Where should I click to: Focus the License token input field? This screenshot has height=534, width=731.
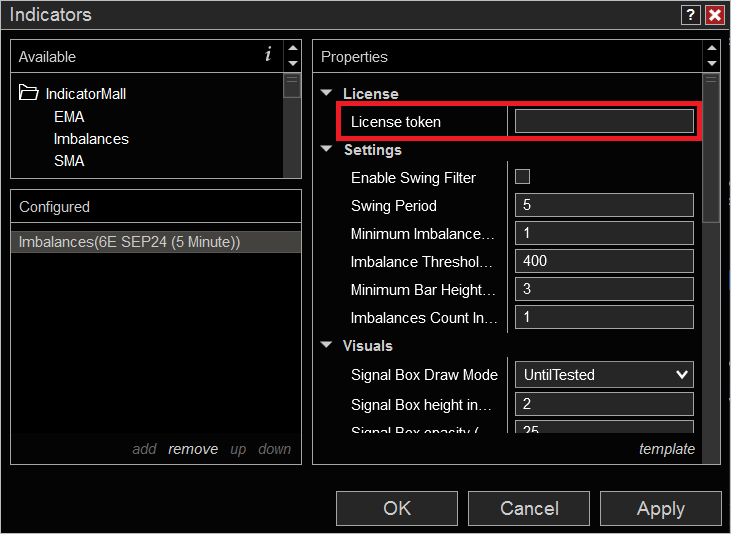tap(604, 121)
